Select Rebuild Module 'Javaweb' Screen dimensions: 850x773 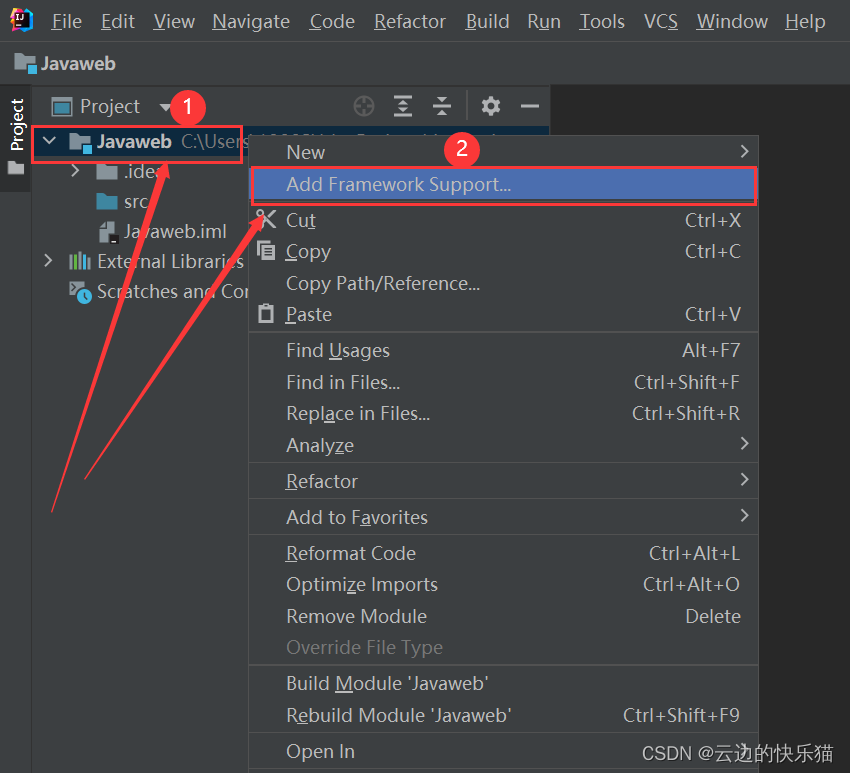pos(503,715)
